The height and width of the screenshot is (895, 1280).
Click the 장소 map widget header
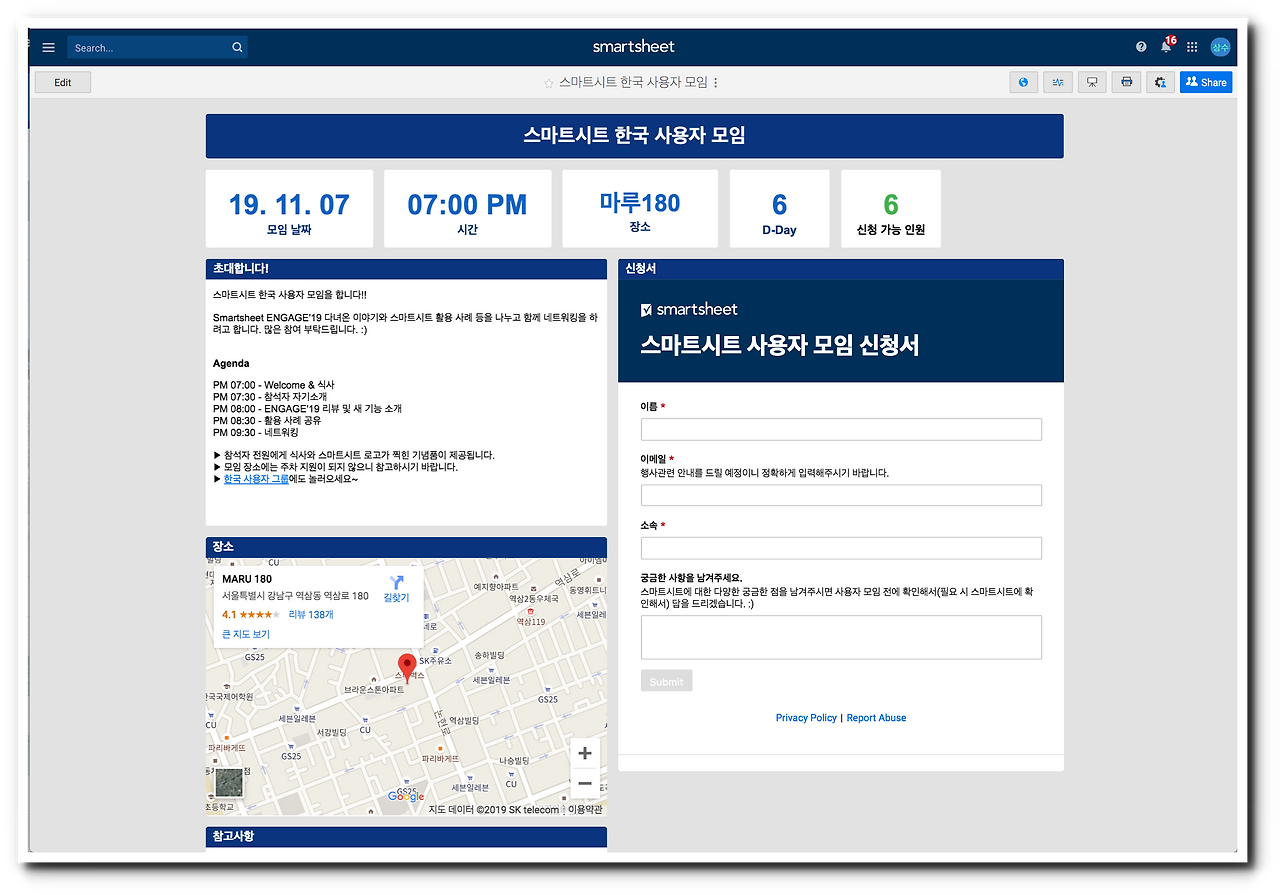point(406,547)
